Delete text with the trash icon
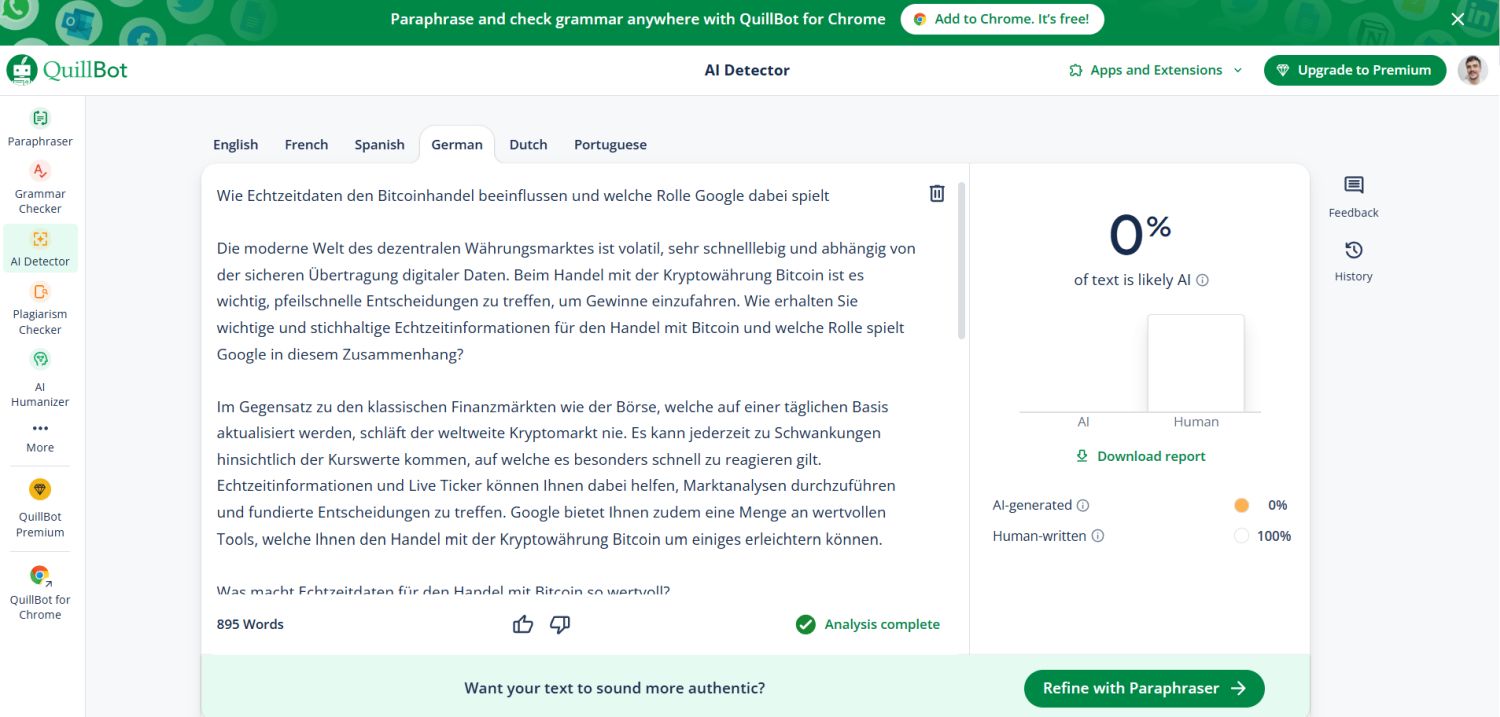Image resolution: width=1500 pixels, height=717 pixels. (936, 194)
